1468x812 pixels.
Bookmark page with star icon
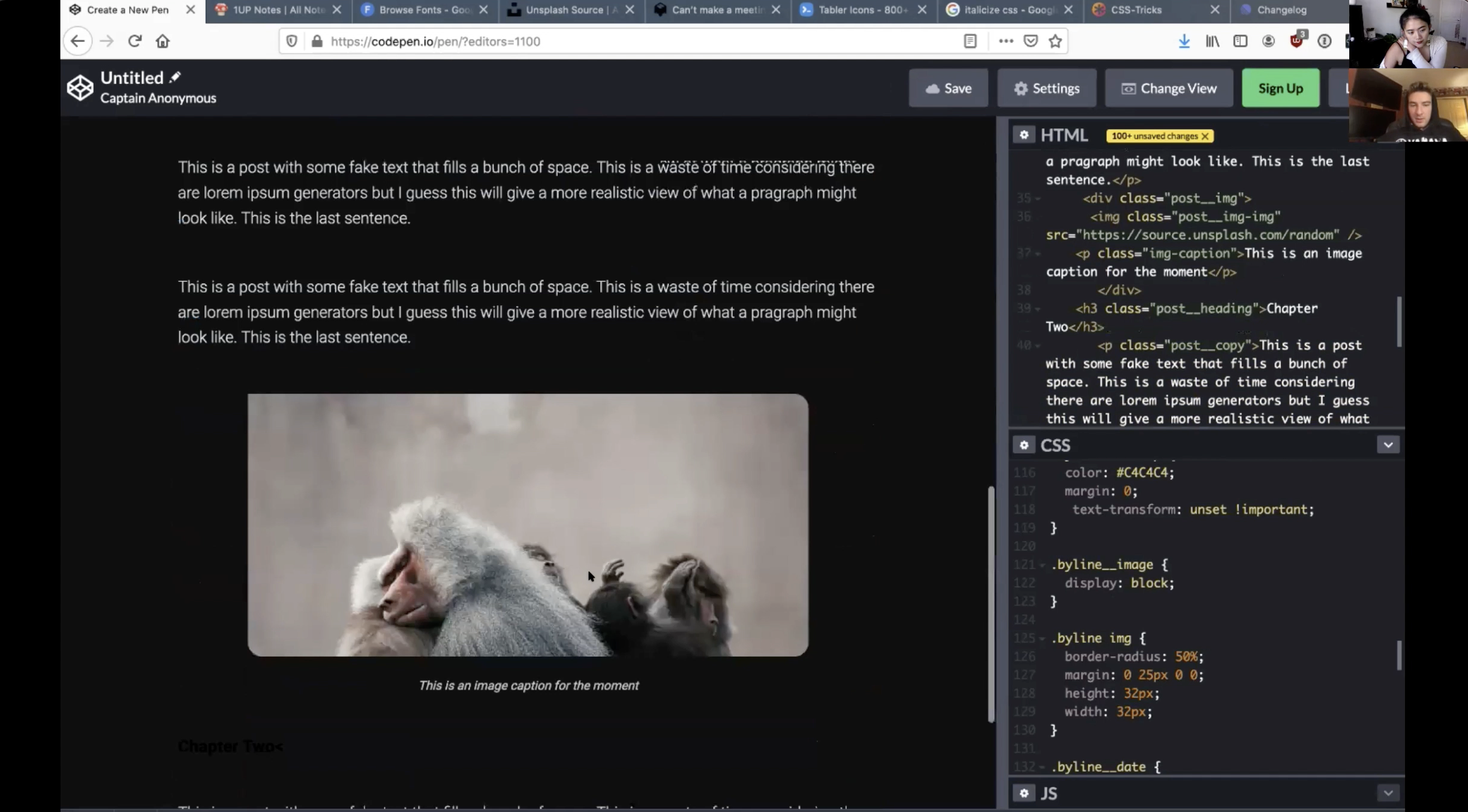[x=1055, y=41]
